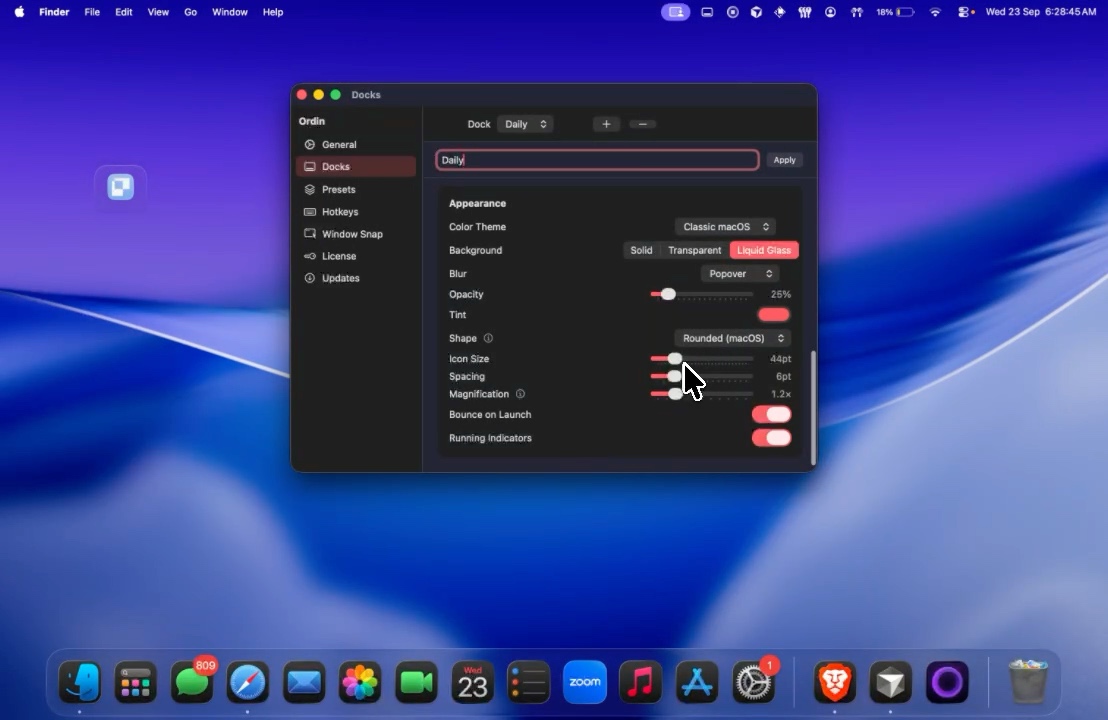Open Photos from the Dock
Viewport: 1108px width, 720px height.
(x=360, y=683)
